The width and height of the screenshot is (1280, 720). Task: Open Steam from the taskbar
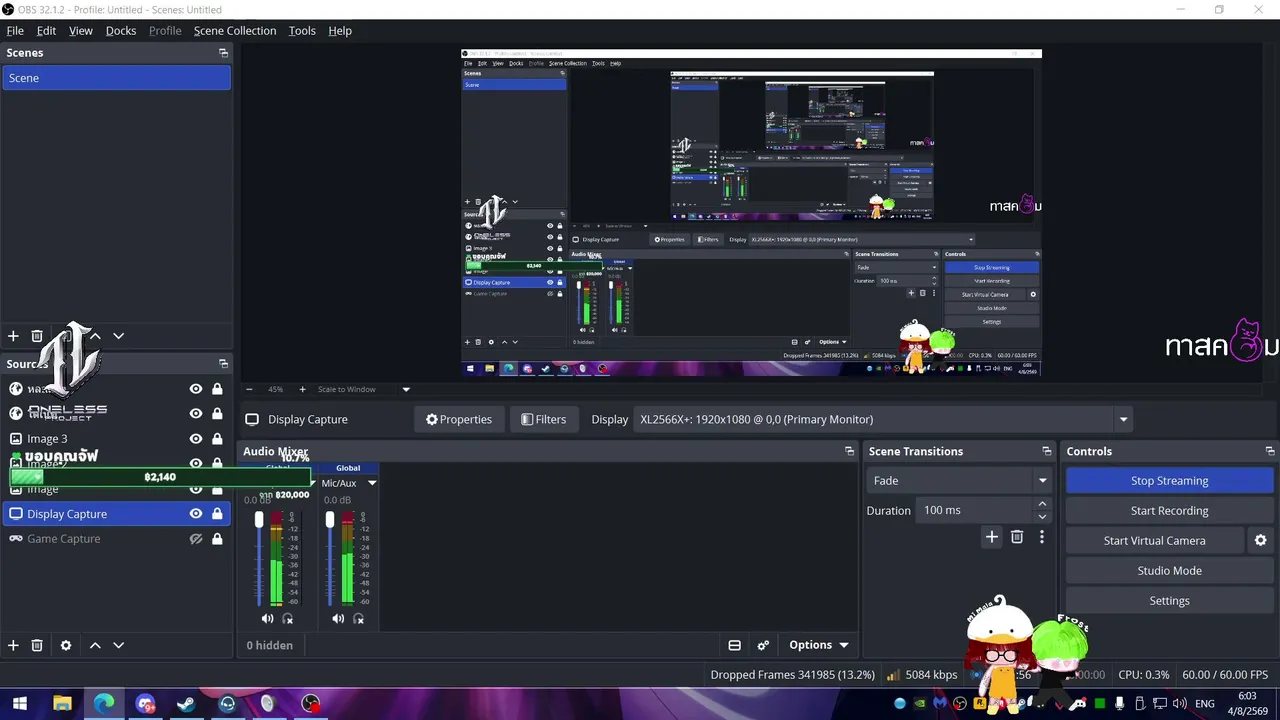[x=186, y=704]
